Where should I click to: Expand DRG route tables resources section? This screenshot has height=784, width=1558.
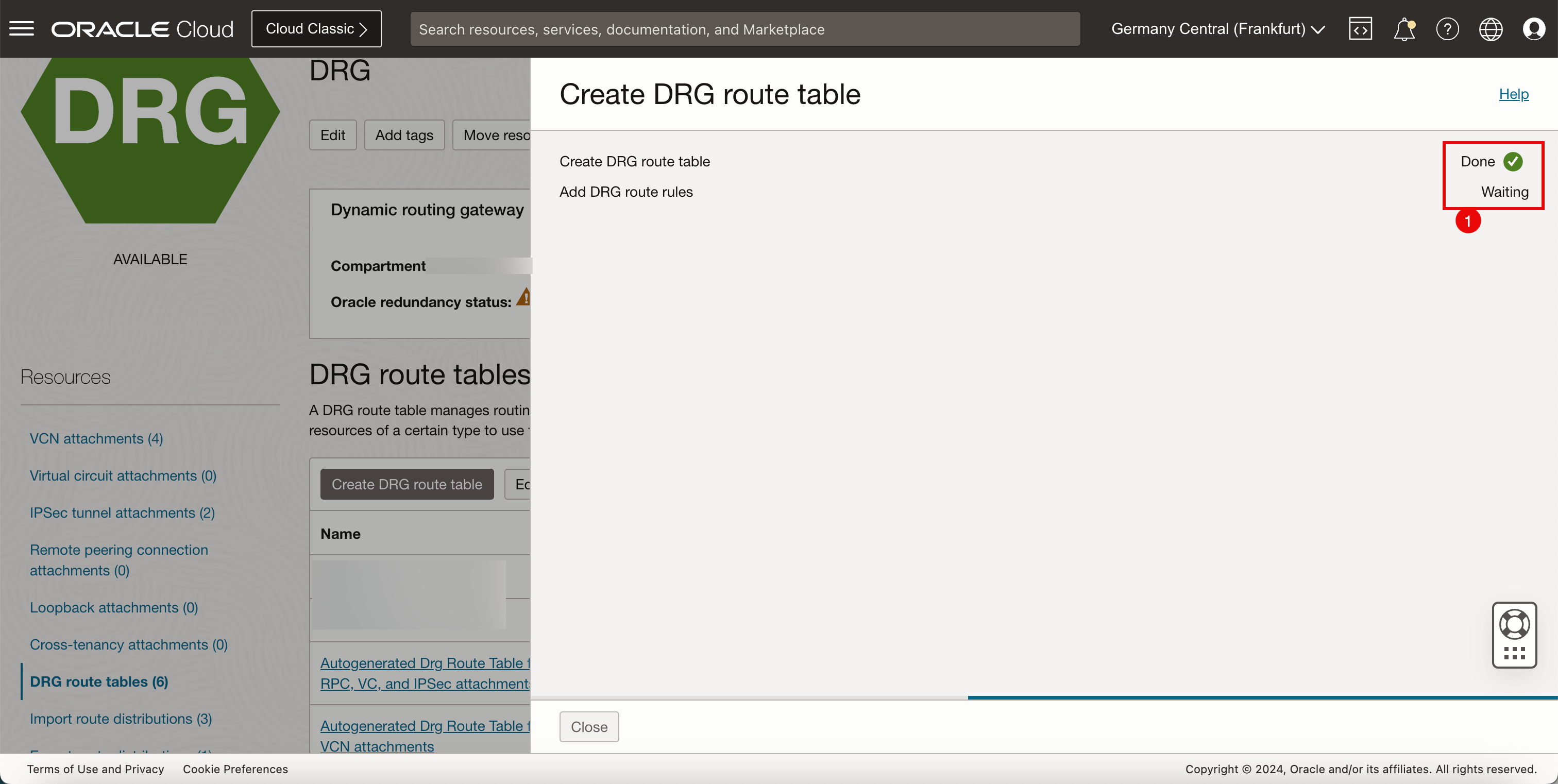click(99, 681)
